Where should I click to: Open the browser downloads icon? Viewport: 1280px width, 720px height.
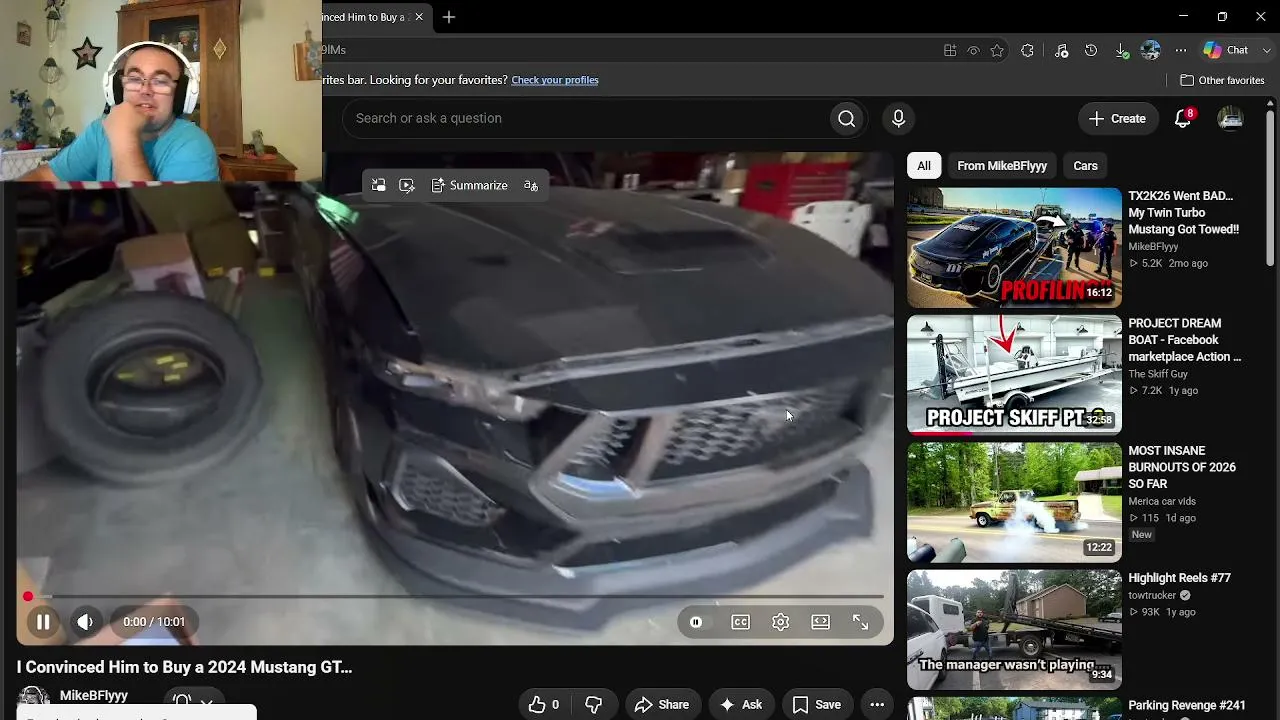pyautogui.click(x=1121, y=50)
